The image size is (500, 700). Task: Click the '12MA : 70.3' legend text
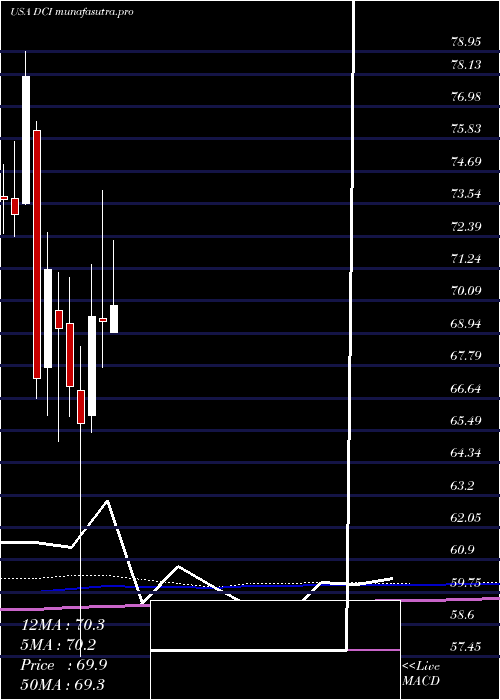coord(63,625)
